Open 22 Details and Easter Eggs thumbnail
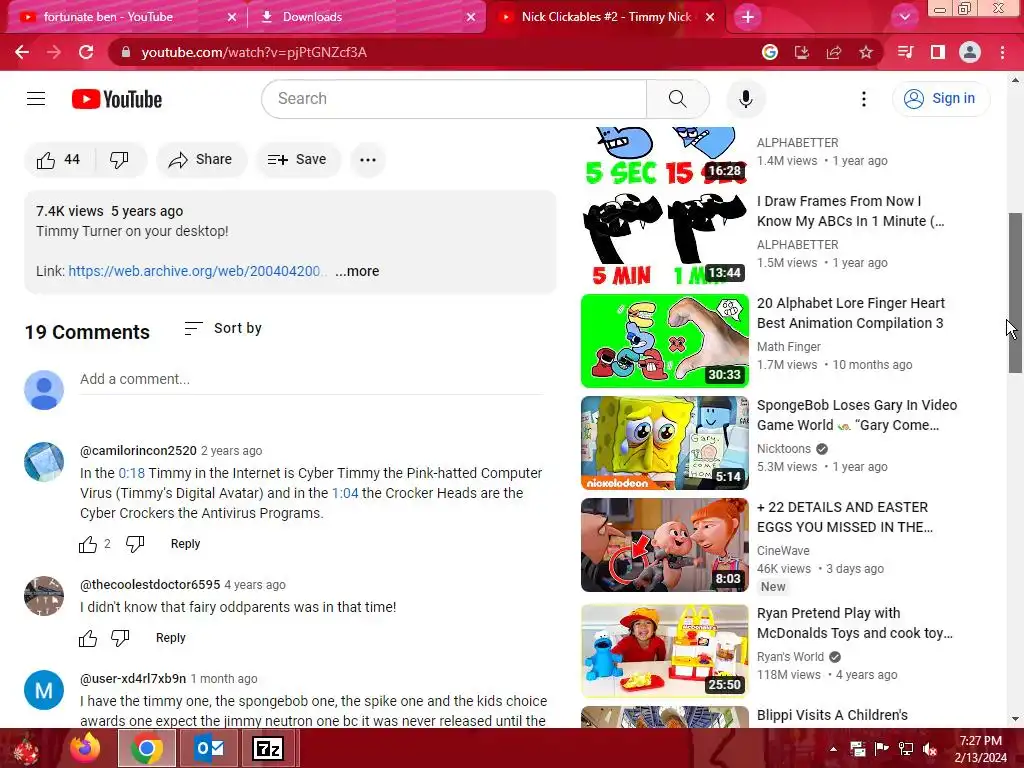The height and width of the screenshot is (768, 1024). (665, 545)
